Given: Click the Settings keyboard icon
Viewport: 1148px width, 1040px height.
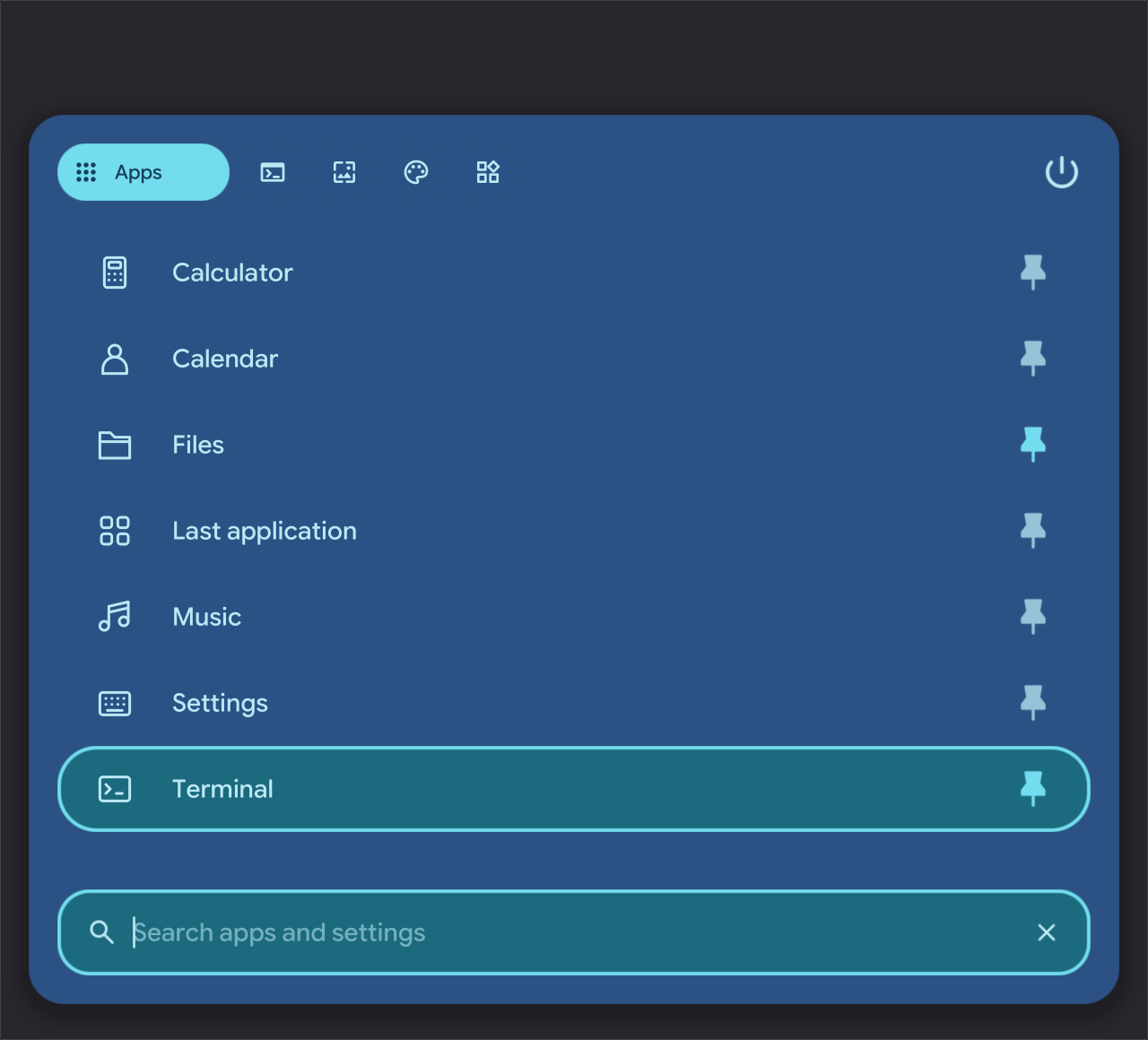Looking at the screenshot, I should pyautogui.click(x=115, y=703).
